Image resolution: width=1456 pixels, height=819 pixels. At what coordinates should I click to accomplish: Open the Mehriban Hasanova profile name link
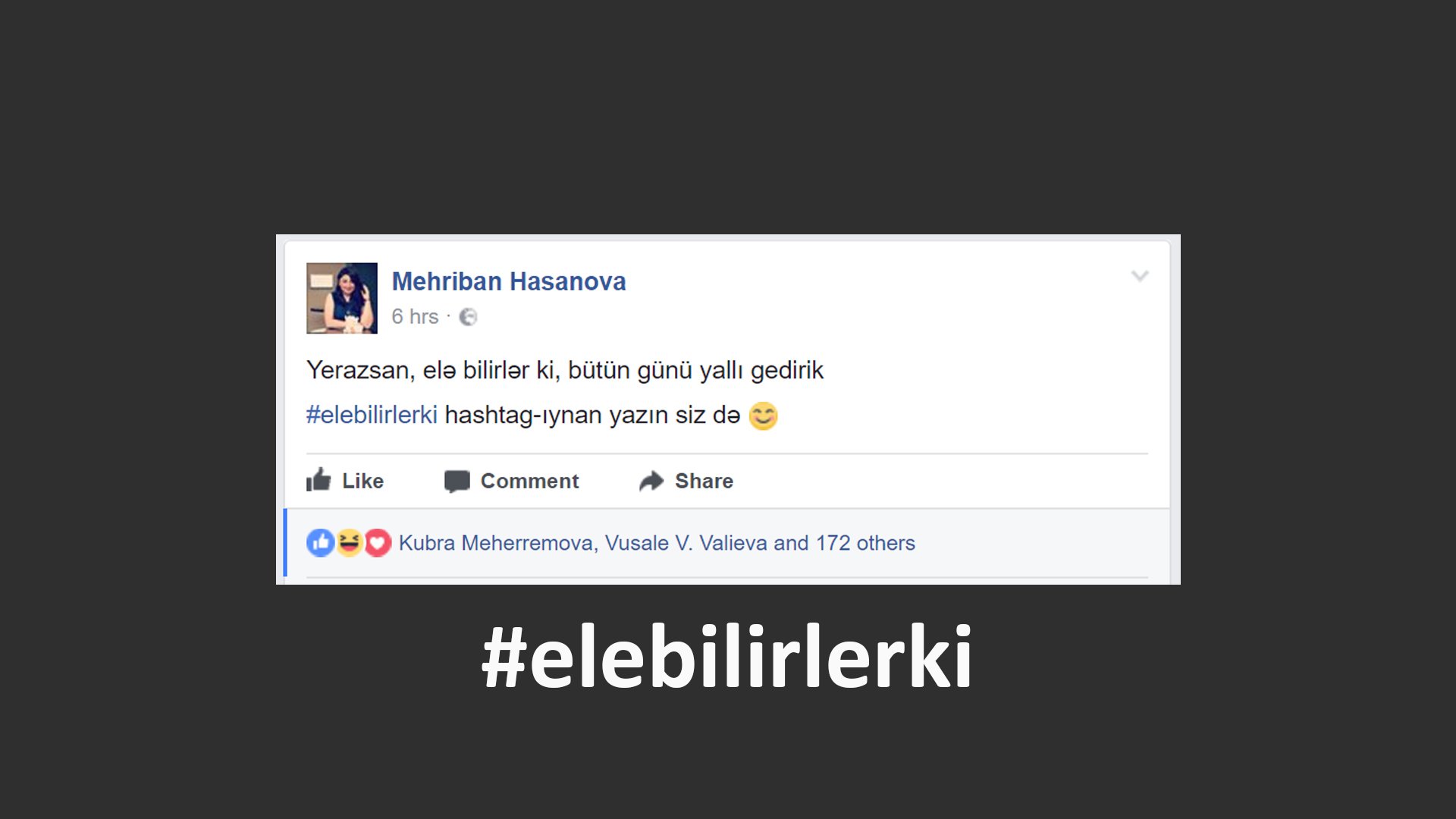(x=509, y=281)
